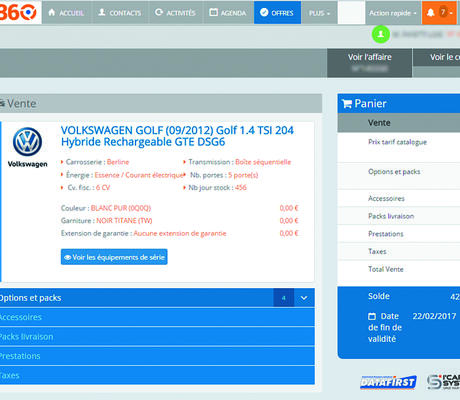Click the Couleur value BLANC PUR

point(121,208)
